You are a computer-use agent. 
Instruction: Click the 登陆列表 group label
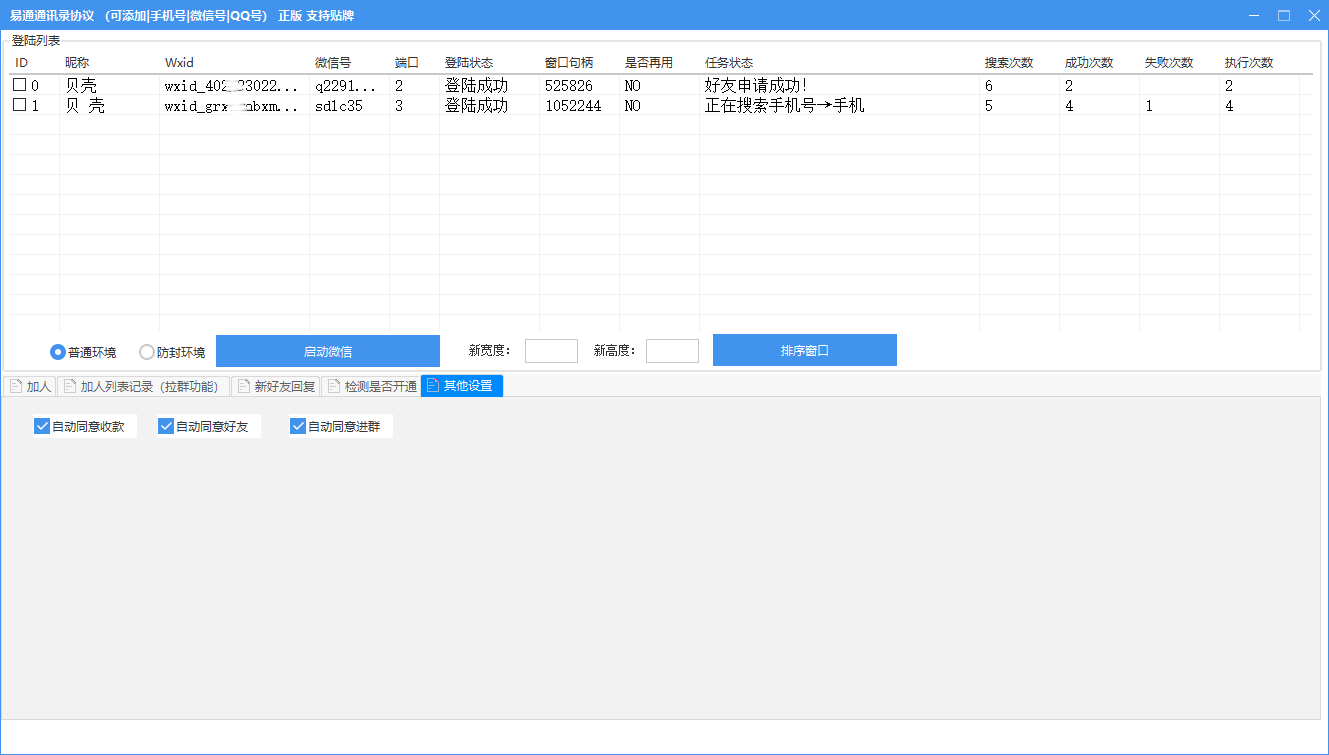[x=36, y=40]
